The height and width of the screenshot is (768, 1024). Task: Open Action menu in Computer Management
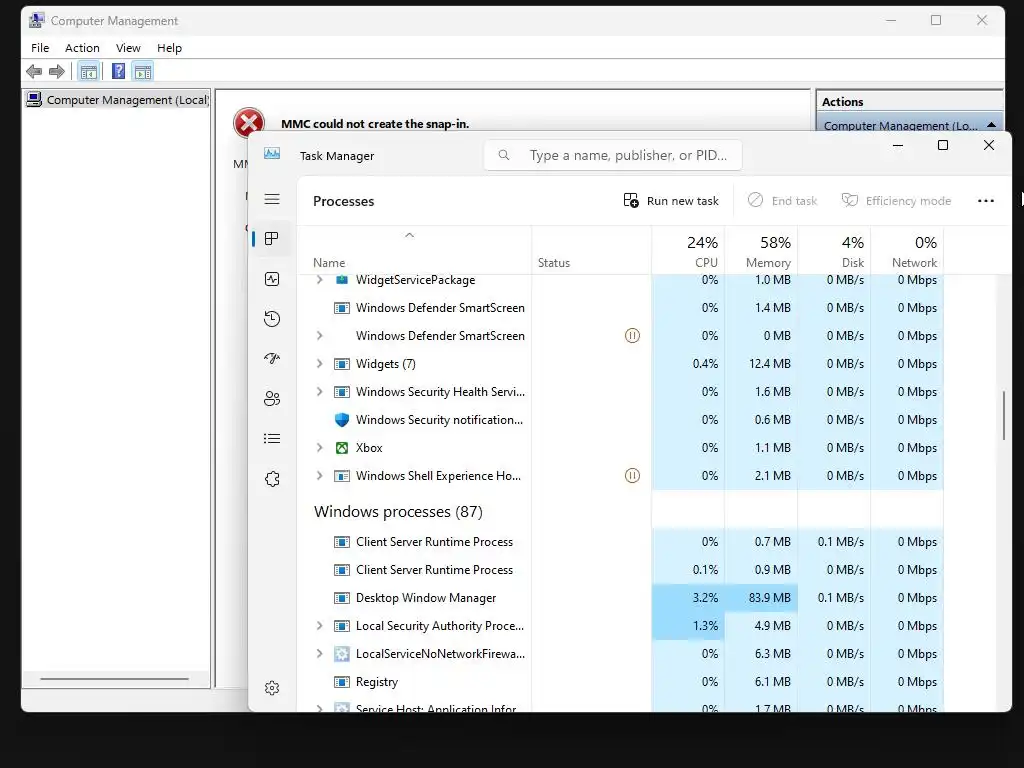(x=82, y=48)
